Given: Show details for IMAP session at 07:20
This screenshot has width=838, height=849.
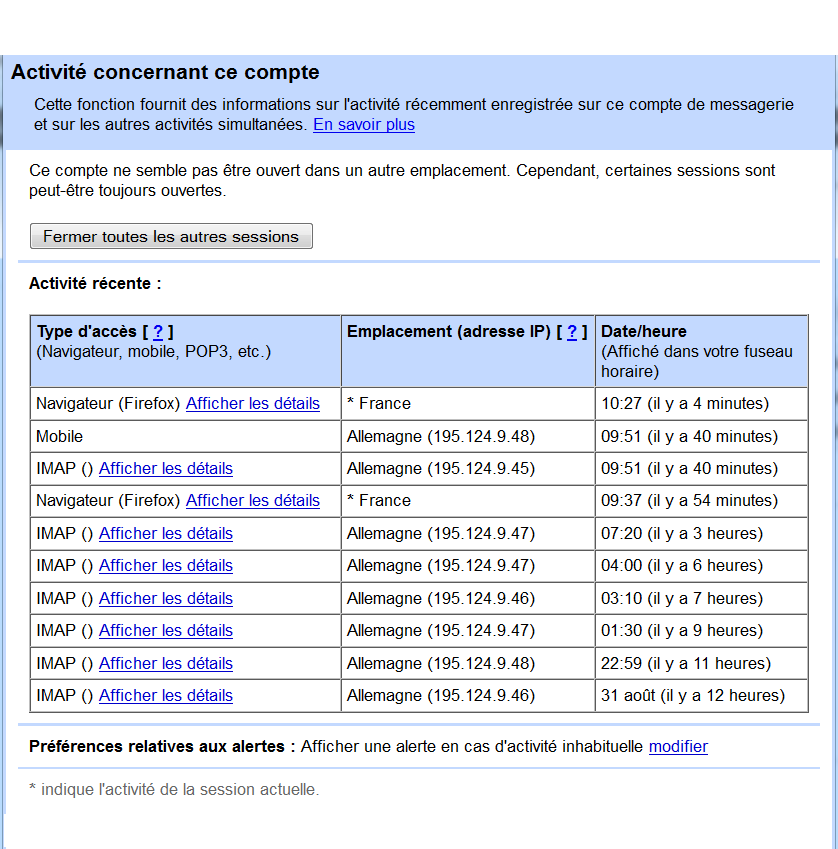Looking at the screenshot, I should click(x=166, y=533).
